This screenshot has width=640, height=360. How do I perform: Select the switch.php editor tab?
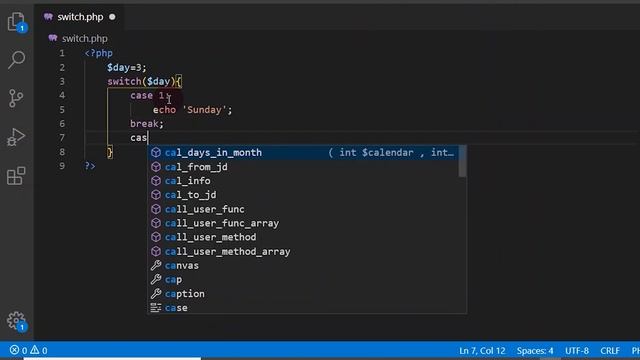(80, 17)
